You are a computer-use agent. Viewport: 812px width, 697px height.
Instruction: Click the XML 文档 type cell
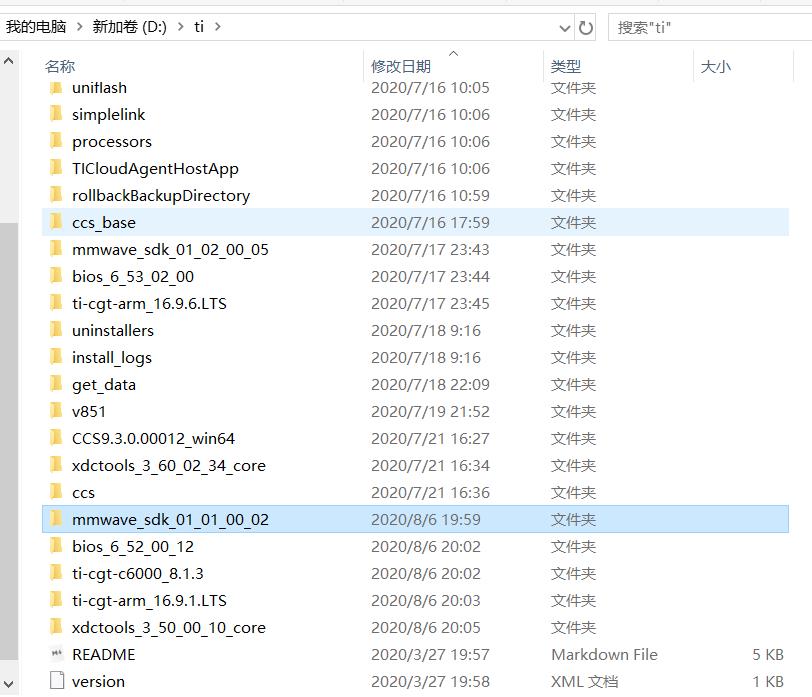pos(584,681)
